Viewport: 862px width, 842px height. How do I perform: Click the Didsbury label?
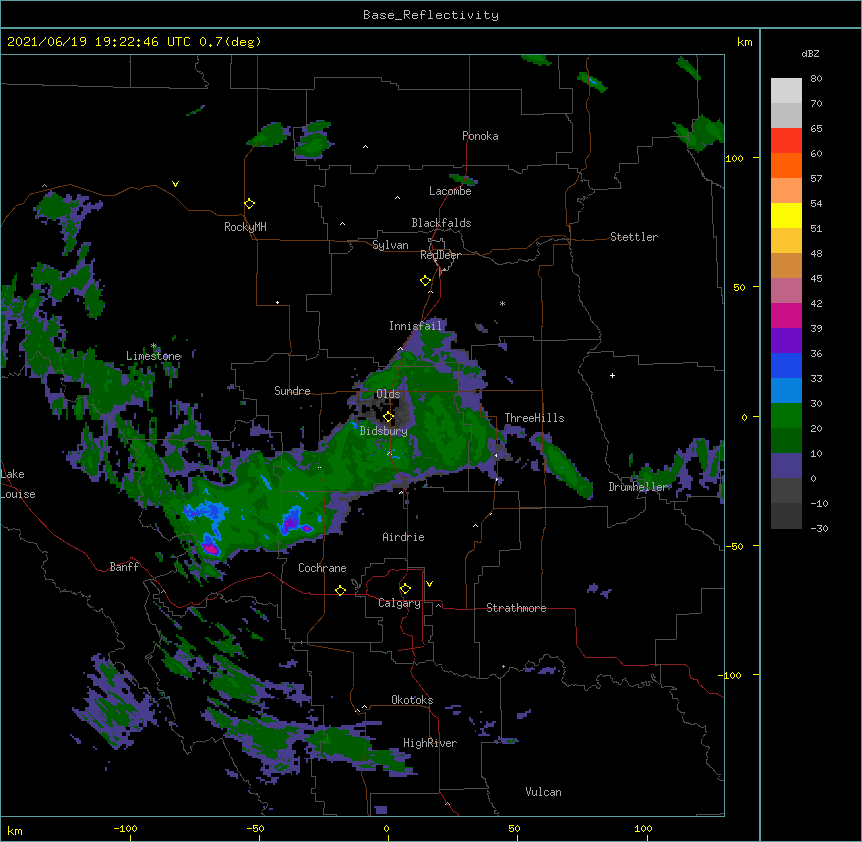pos(384,431)
